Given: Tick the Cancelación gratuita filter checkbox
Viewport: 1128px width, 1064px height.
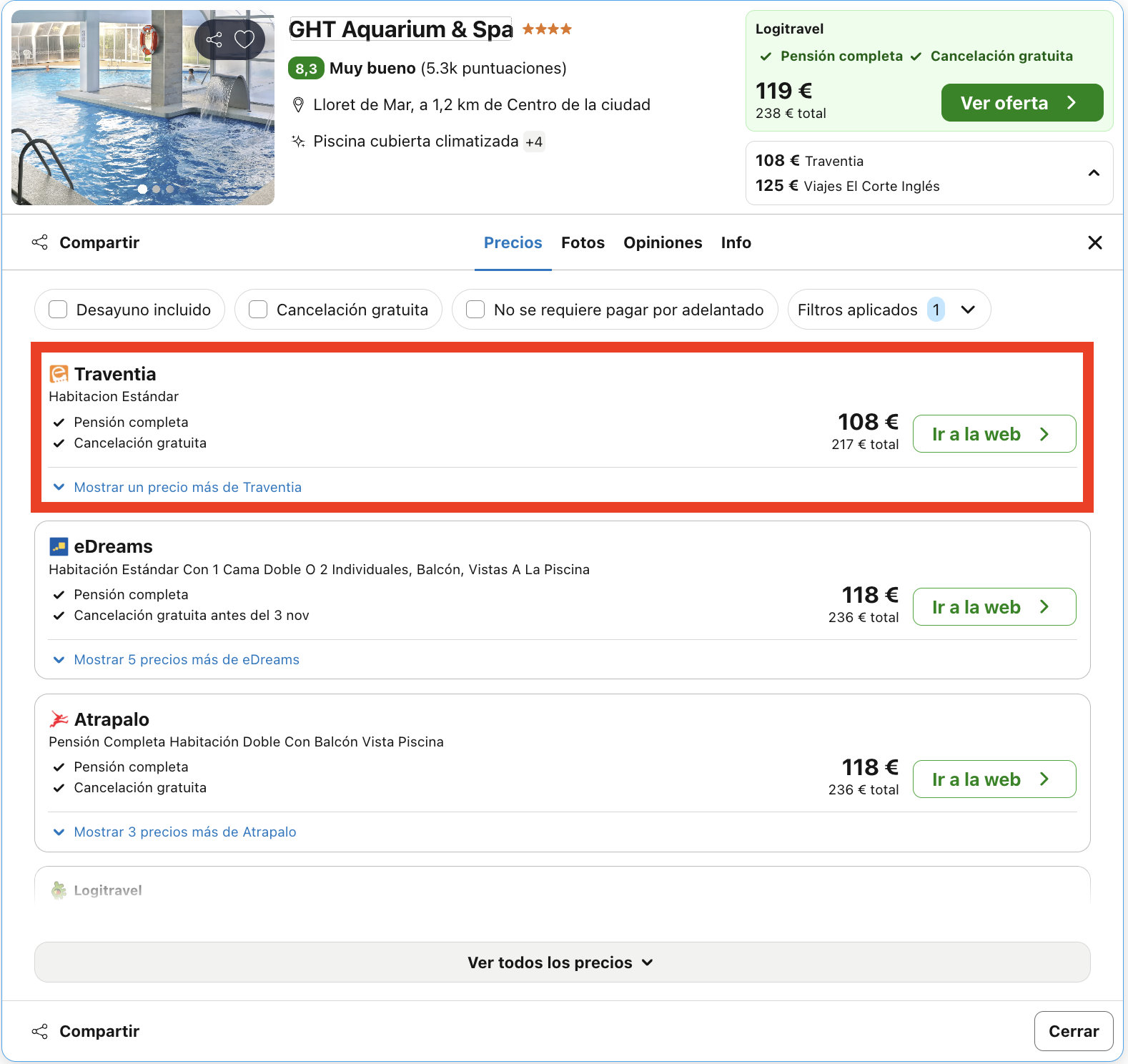Looking at the screenshot, I should pos(258,310).
